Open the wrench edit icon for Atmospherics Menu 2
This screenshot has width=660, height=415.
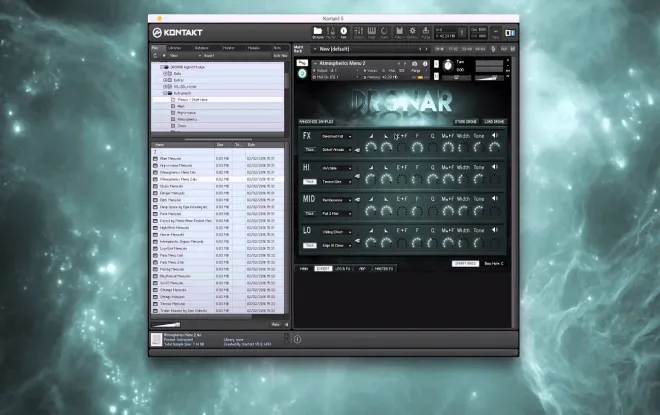tap(302, 63)
